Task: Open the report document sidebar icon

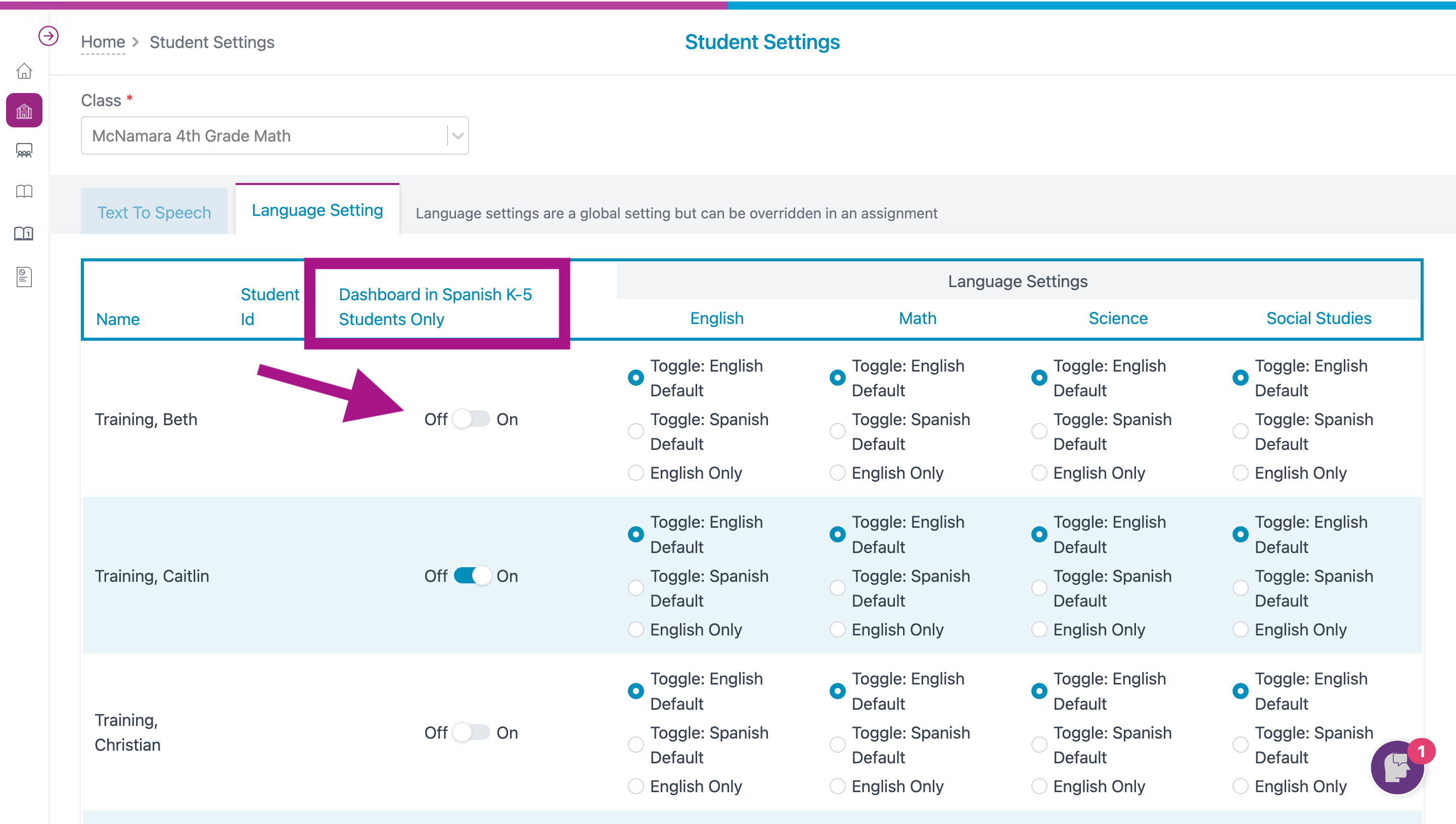Action: pyautogui.click(x=24, y=277)
